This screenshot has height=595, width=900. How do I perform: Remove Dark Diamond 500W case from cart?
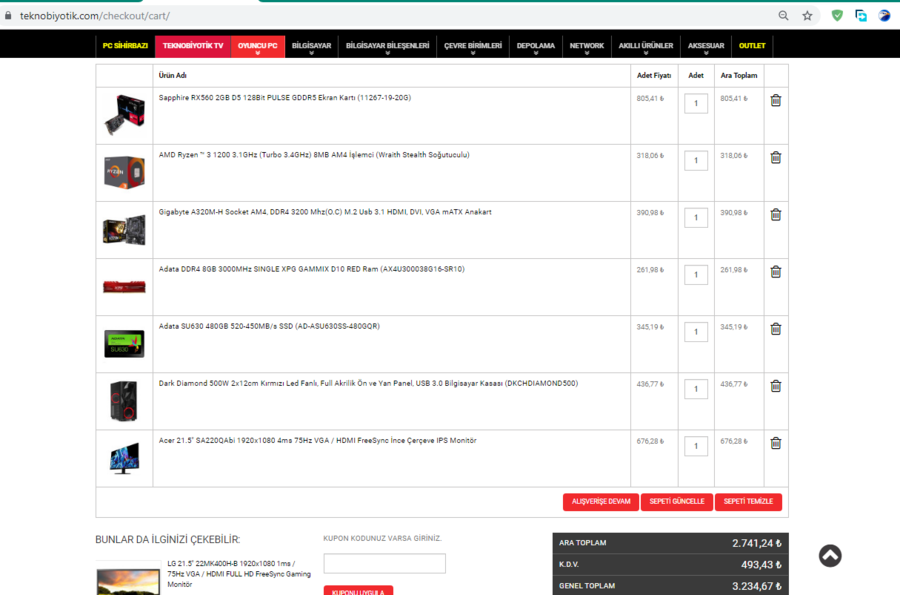tap(775, 386)
